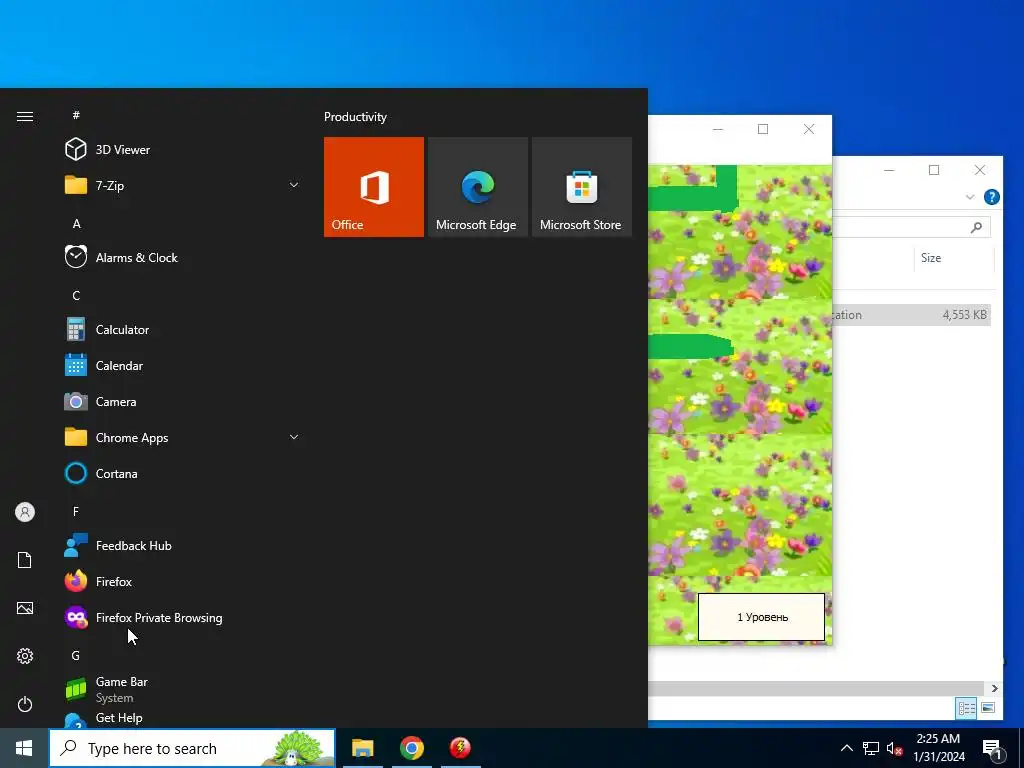This screenshot has height=768, width=1024.
Task: Open File Explorer from the taskbar
Action: (x=362, y=748)
